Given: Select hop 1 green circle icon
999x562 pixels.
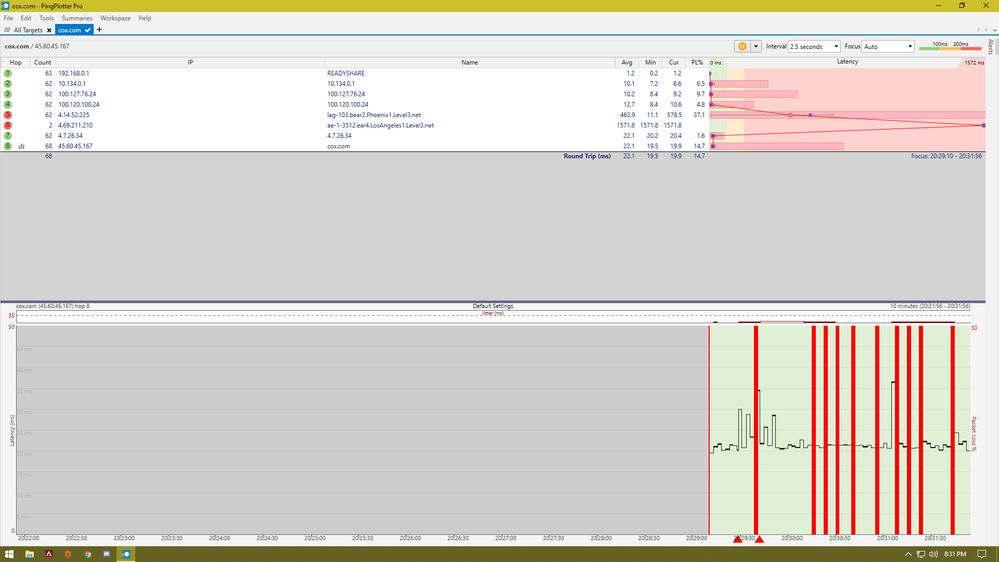Looking at the screenshot, I should [x=8, y=73].
